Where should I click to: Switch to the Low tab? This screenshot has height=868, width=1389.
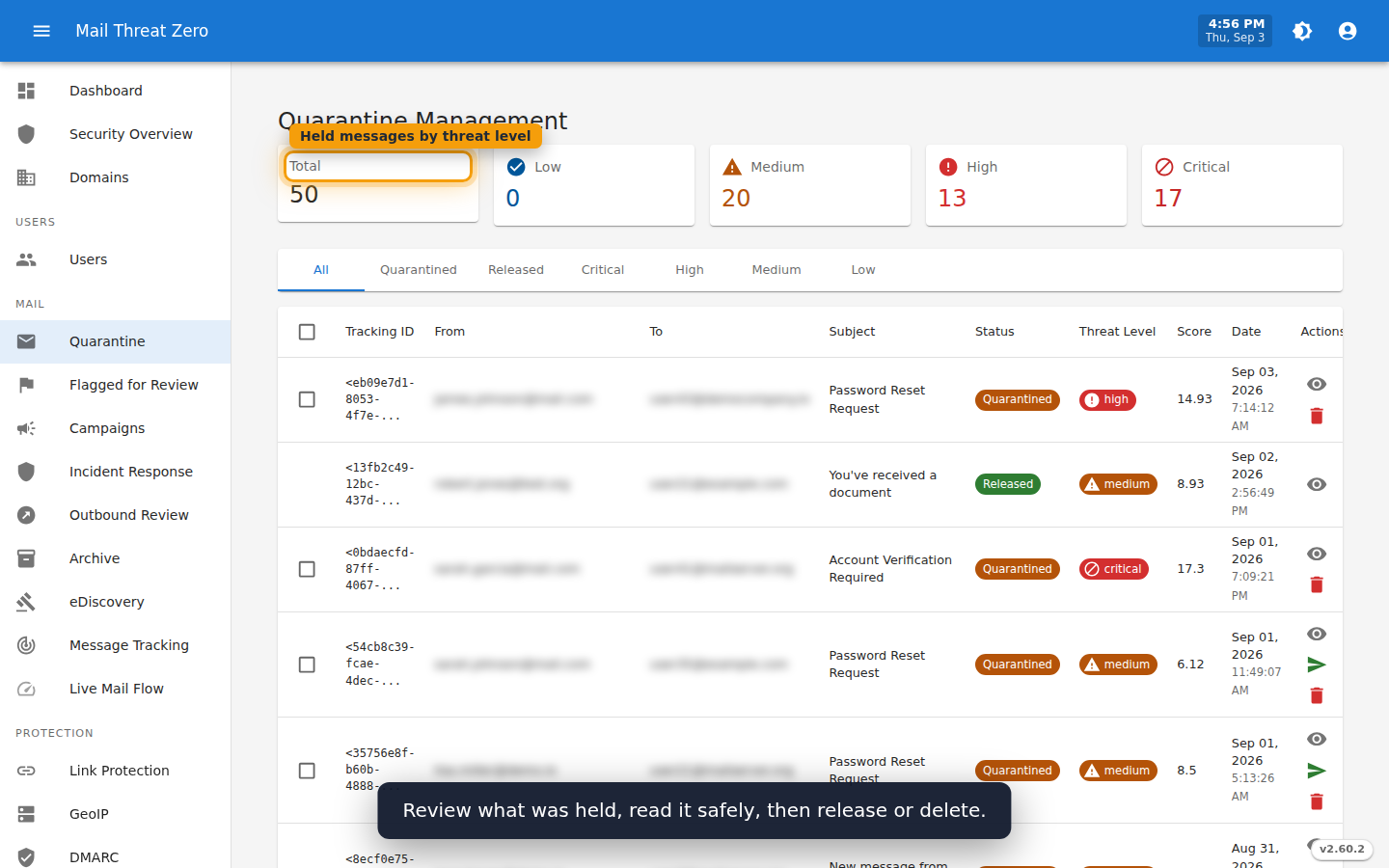pos(863,270)
